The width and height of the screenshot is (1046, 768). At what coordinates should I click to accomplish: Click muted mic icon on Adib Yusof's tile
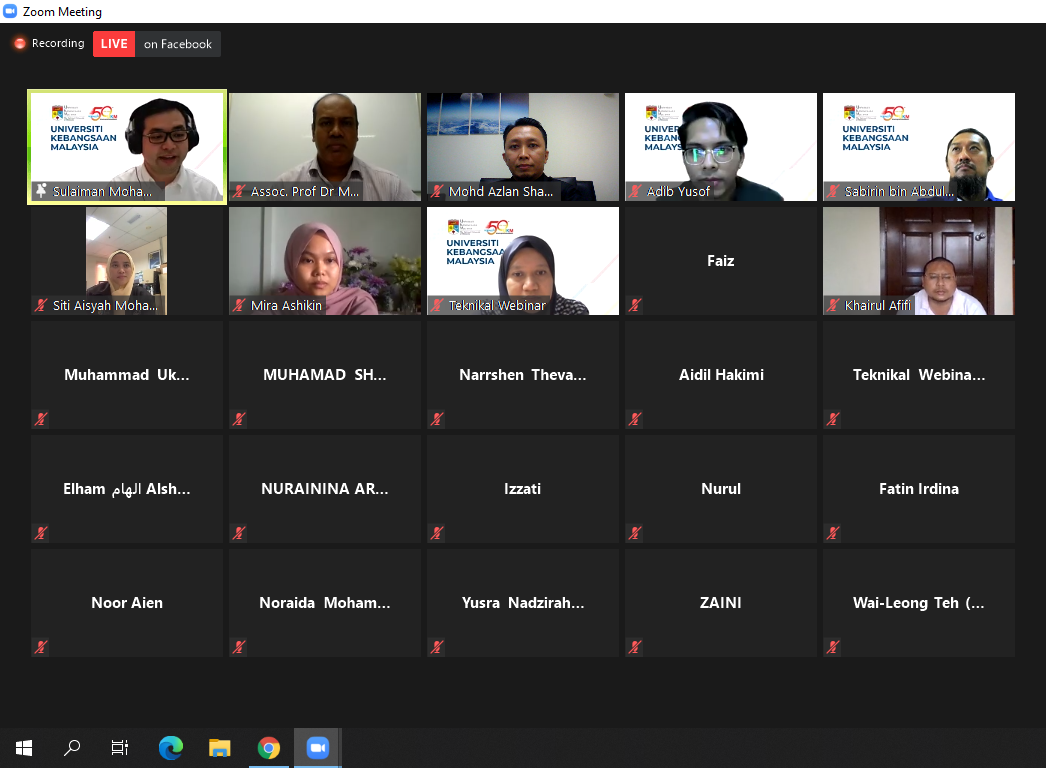[x=636, y=191]
